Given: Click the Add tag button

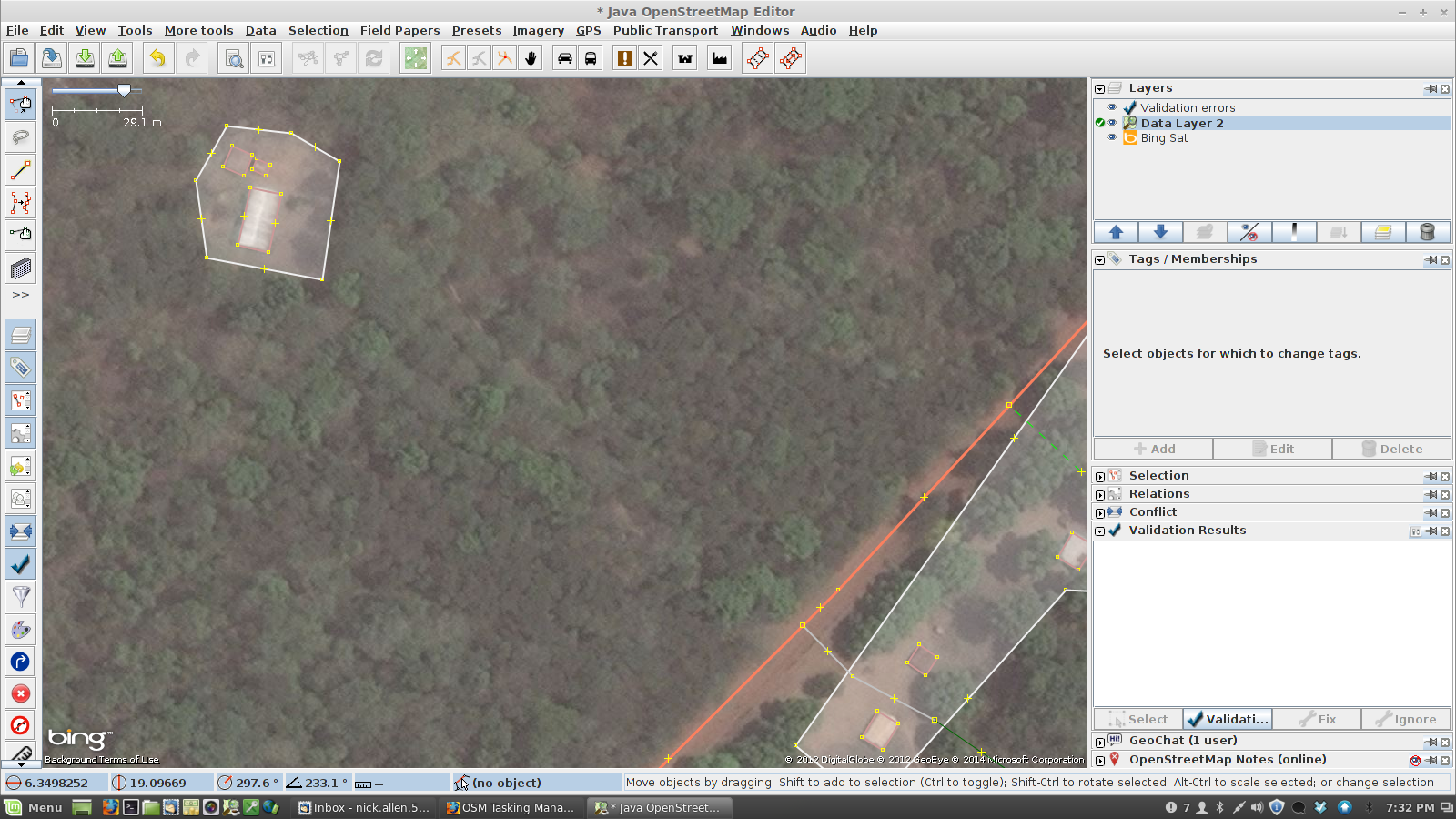Looking at the screenshot, I should (x=1154, y=449).
